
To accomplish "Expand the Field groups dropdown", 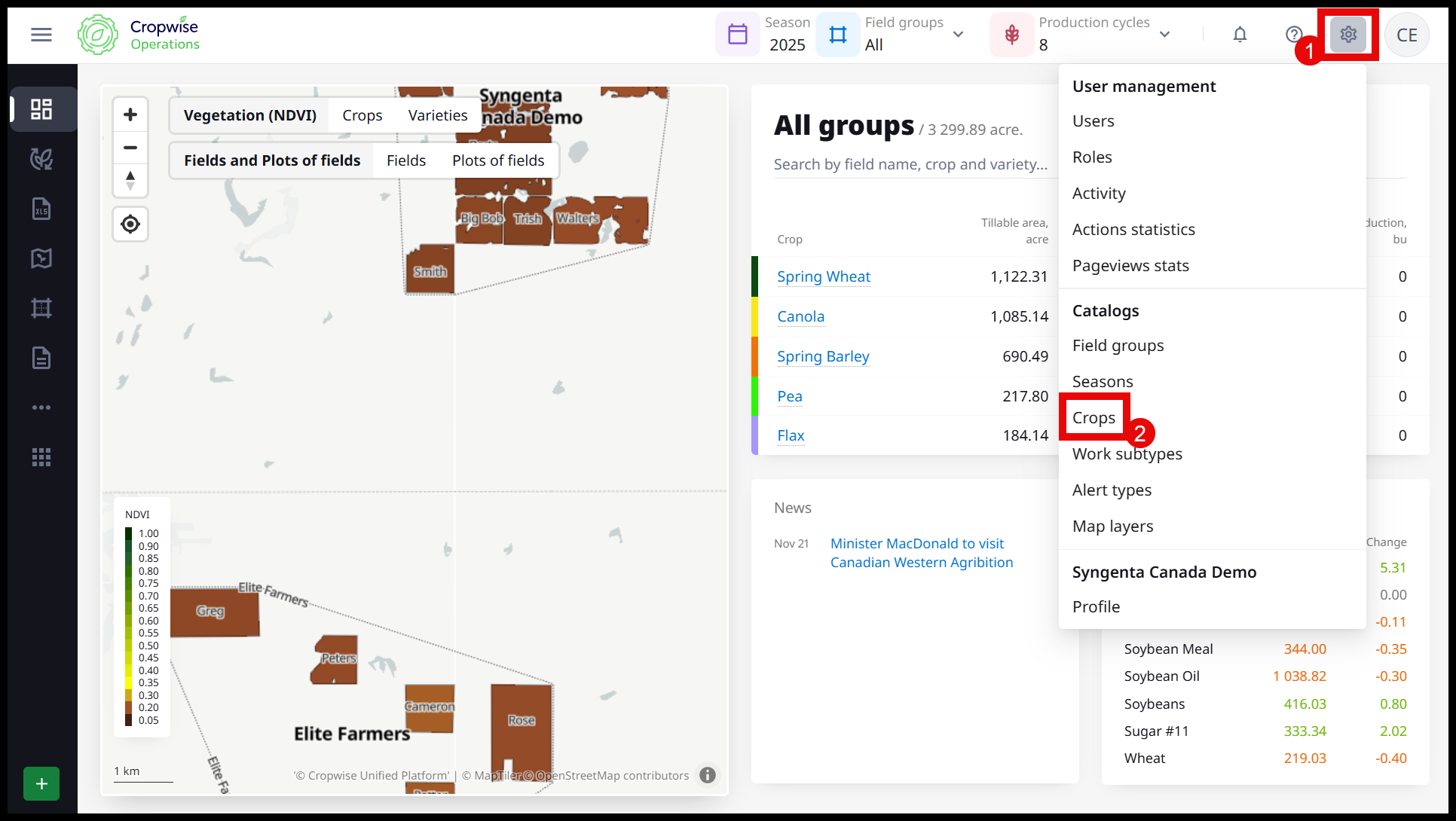I will point(958,35).
